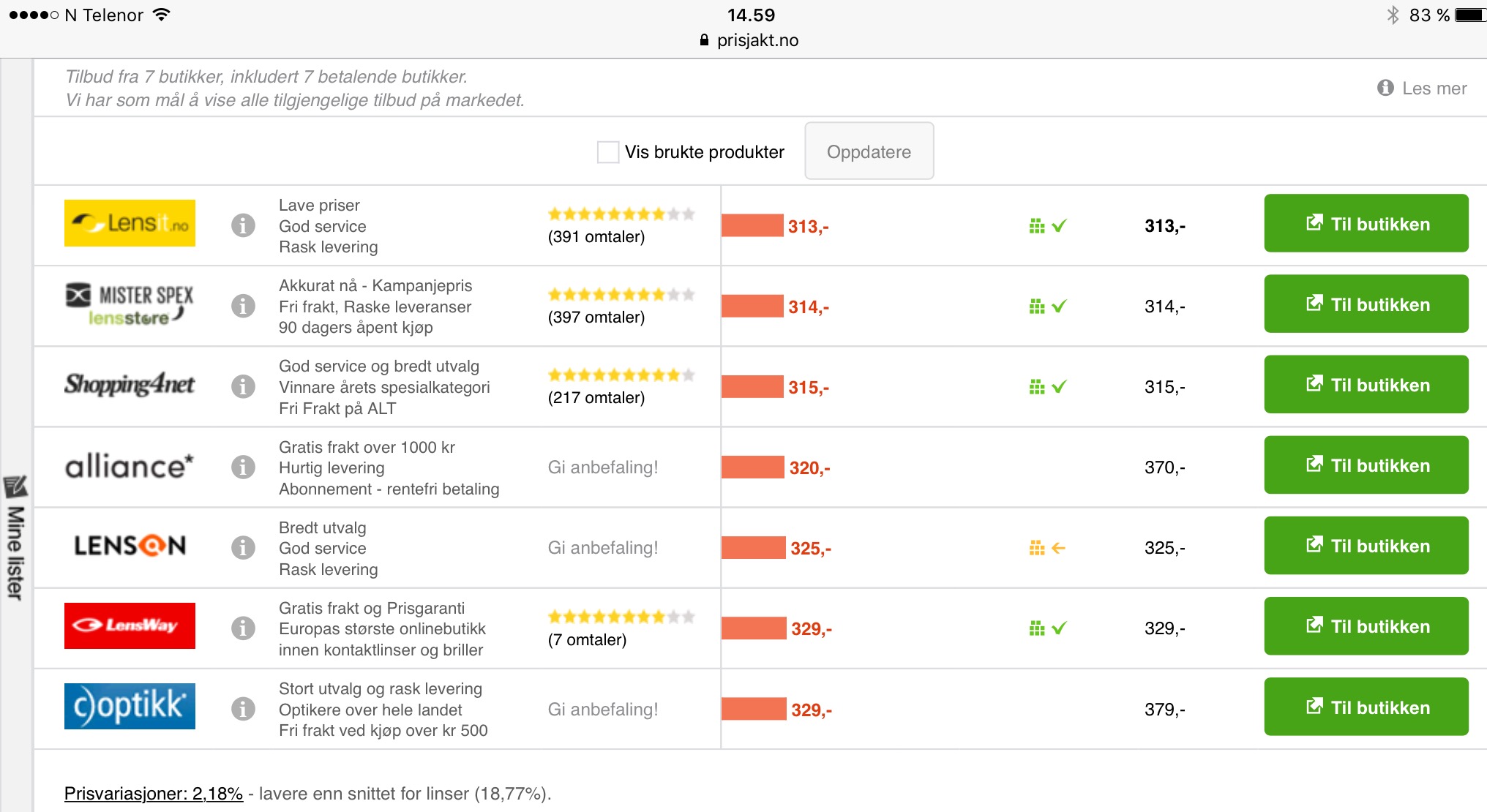The image size is (1487, 812).
Task: Click info icon beside alliance logo
Action: [243, 467]
